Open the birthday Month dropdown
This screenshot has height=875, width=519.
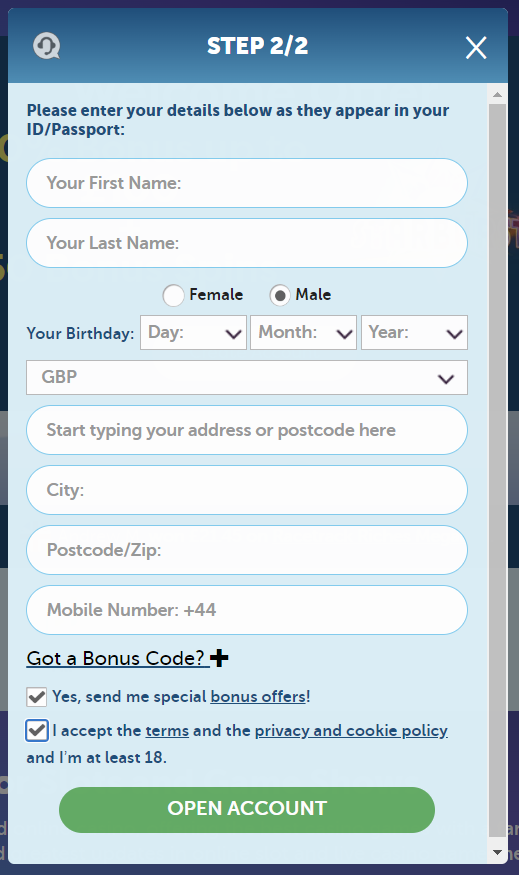[x=304, y=333]
